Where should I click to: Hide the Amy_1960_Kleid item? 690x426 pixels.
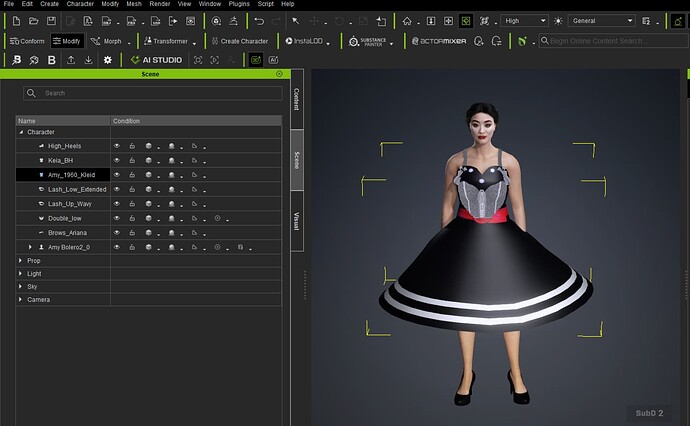117,175
